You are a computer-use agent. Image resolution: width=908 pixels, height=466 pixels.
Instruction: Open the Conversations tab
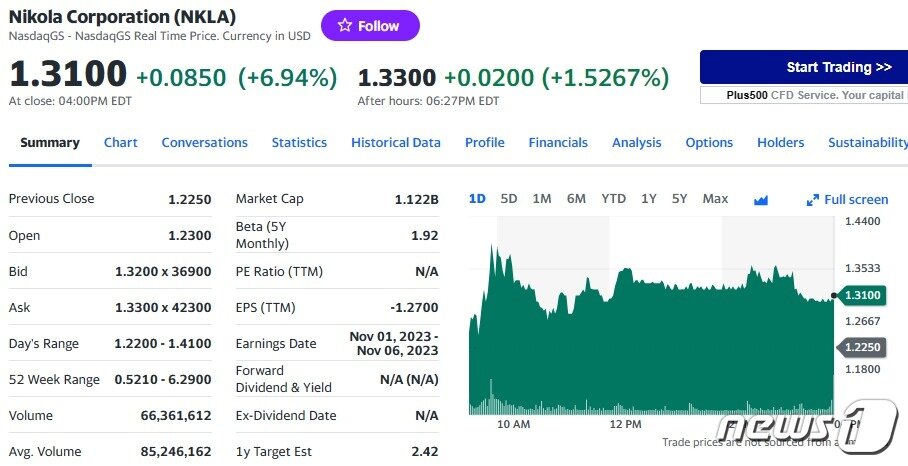pos(204,143)
